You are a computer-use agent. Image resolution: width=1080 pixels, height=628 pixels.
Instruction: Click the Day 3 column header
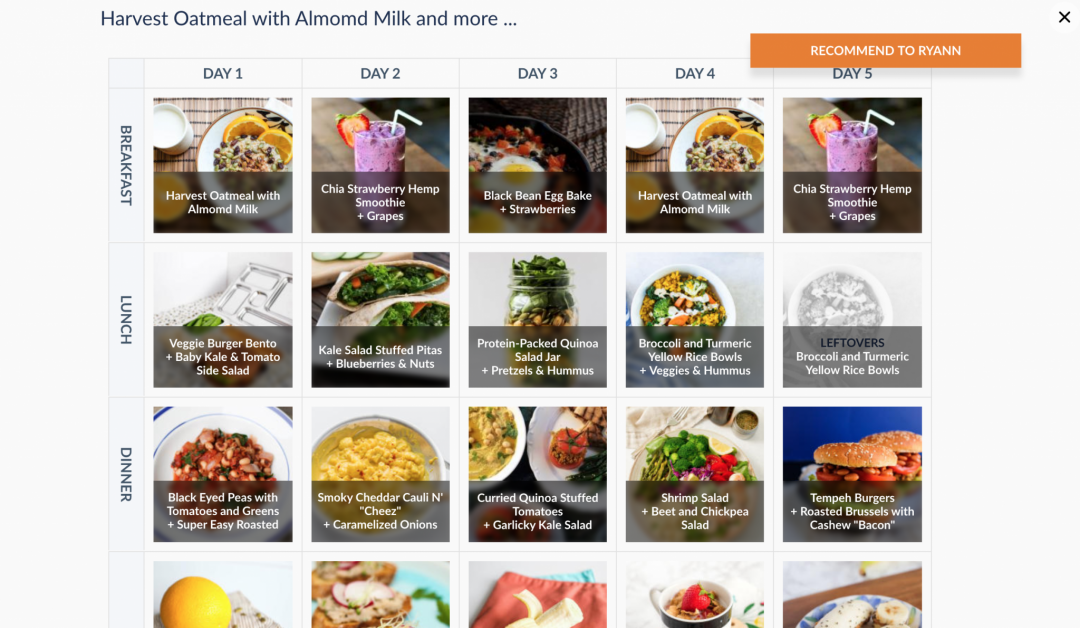[x=538, y=73]
